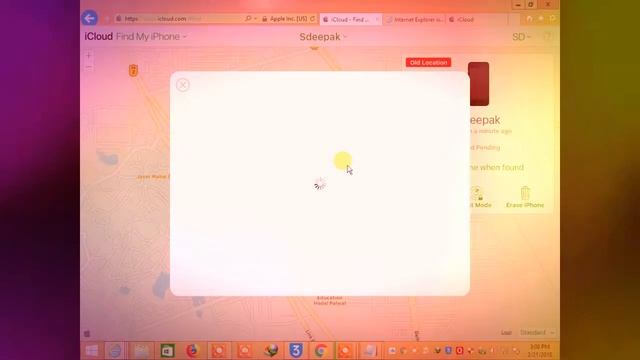Zoom out on the map
Screen dimensions: 640x360
click(89, 67)
